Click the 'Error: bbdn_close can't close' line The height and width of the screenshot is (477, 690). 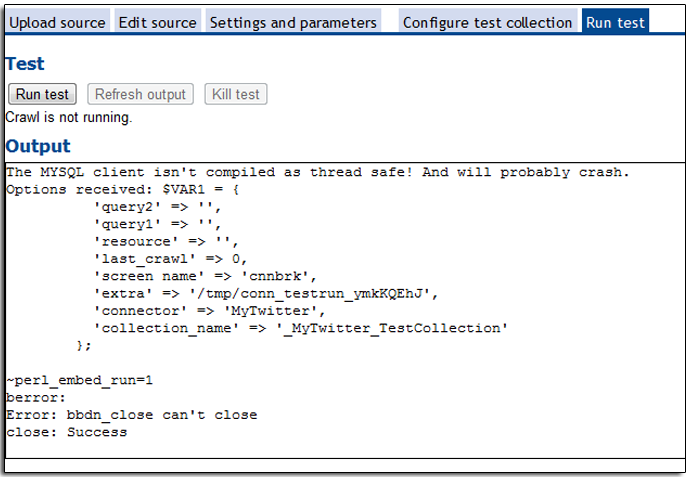tap(132, 415)
